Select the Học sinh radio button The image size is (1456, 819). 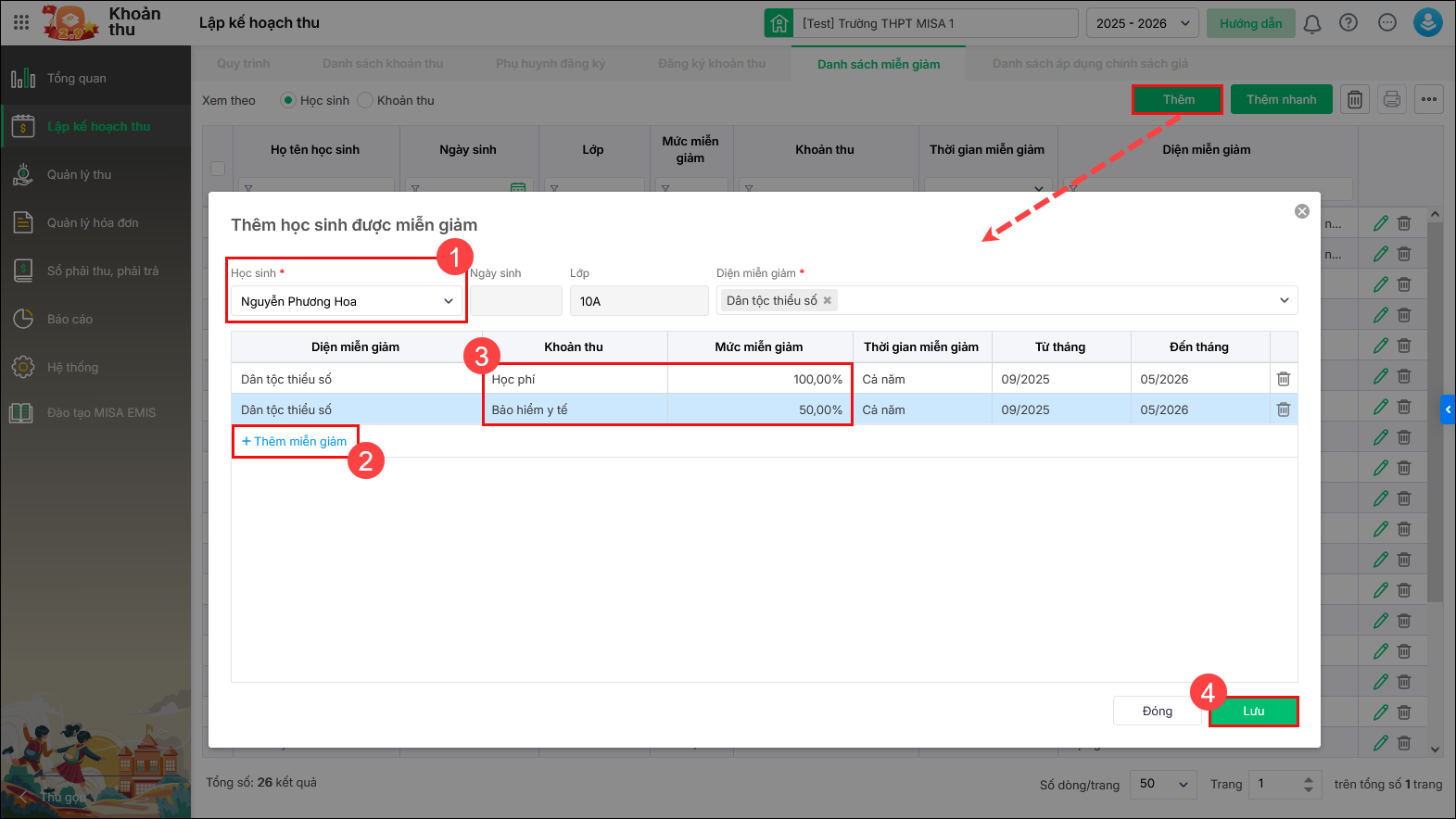tap(288, 100)
